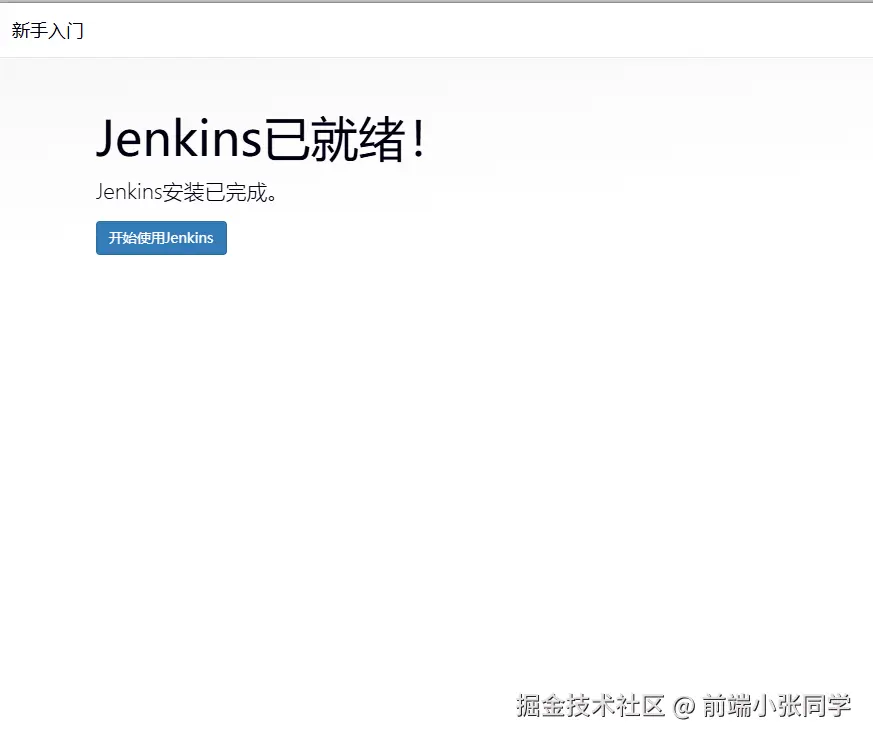Click the 新手入门 label at top left
The height and width of the screenshot is (741, 873).
[47, 31]
